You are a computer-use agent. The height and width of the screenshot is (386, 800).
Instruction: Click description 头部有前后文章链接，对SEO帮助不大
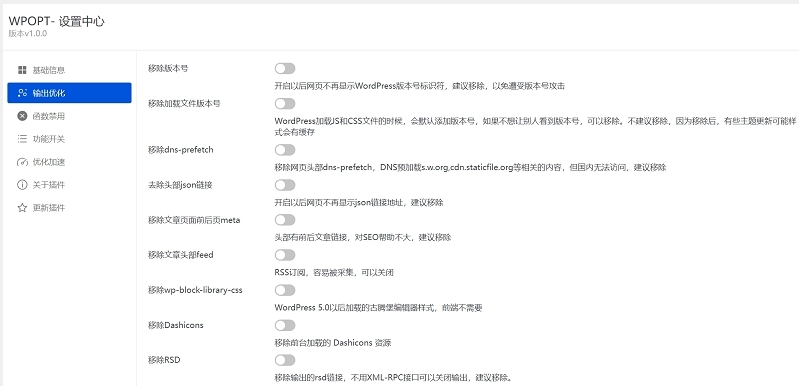pyautogui.click(x=363, y=237)
